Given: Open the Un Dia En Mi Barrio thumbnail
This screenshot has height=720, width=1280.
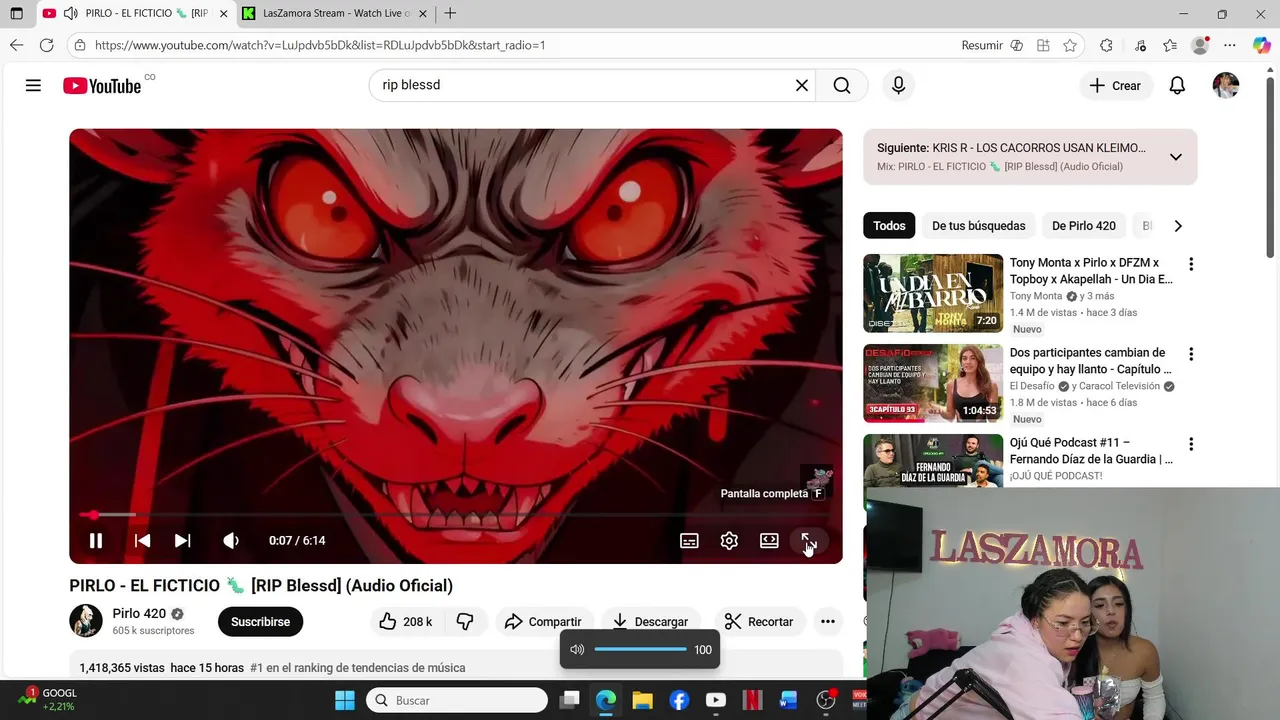Looking at the screenshot, I should (933, 293).
